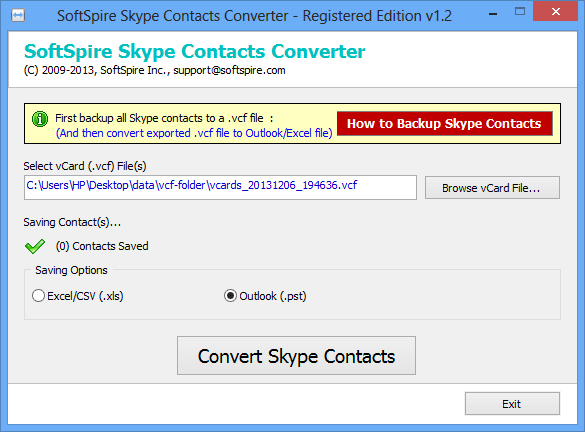Select the Excel/CSV (.xls) saving option
This screenshot has width=585, height=432.
point(38,296)
